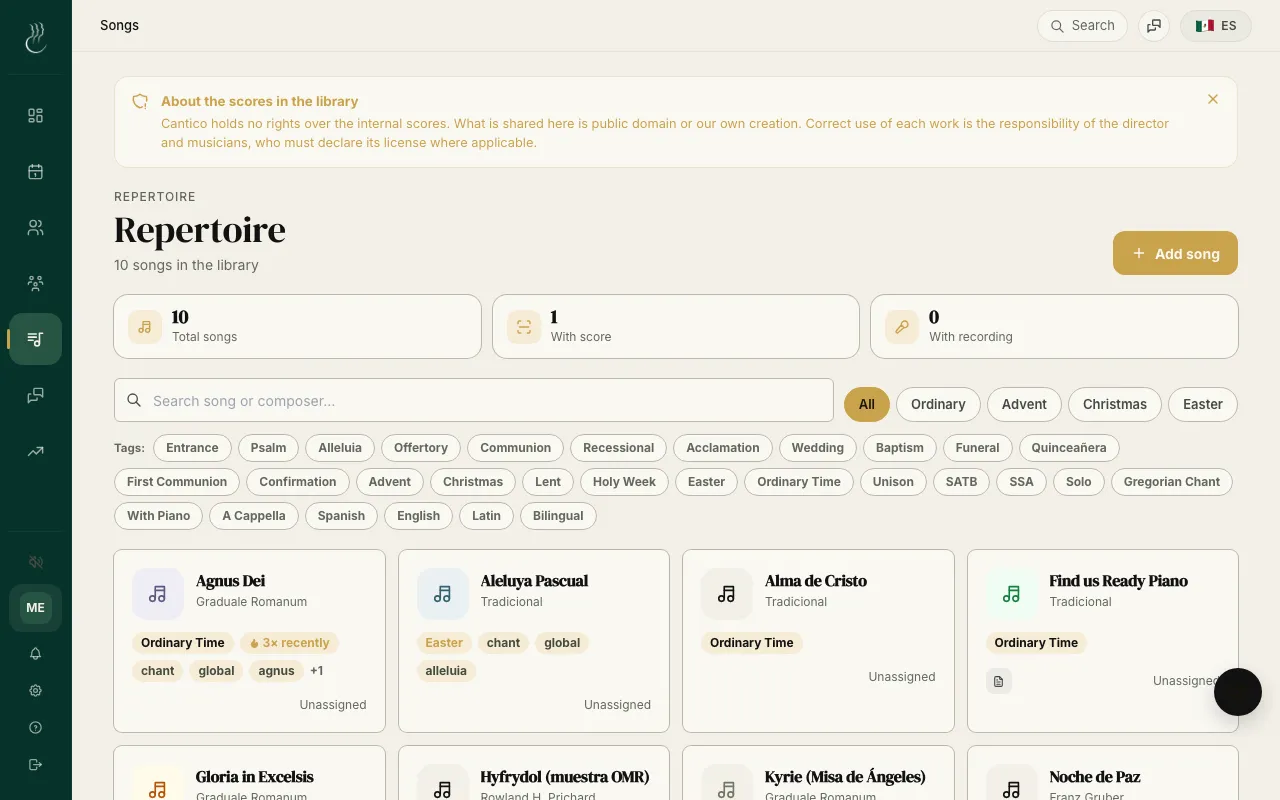
Task: Open the Agnus Dei song title
Action: (x=230, y=581)
